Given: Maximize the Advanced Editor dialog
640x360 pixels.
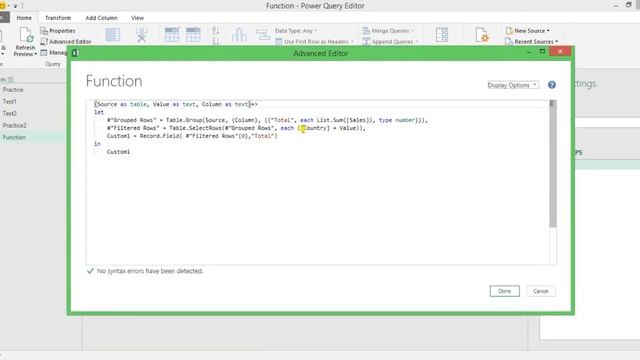Looking at the screenshot, I should click(542, 51).
